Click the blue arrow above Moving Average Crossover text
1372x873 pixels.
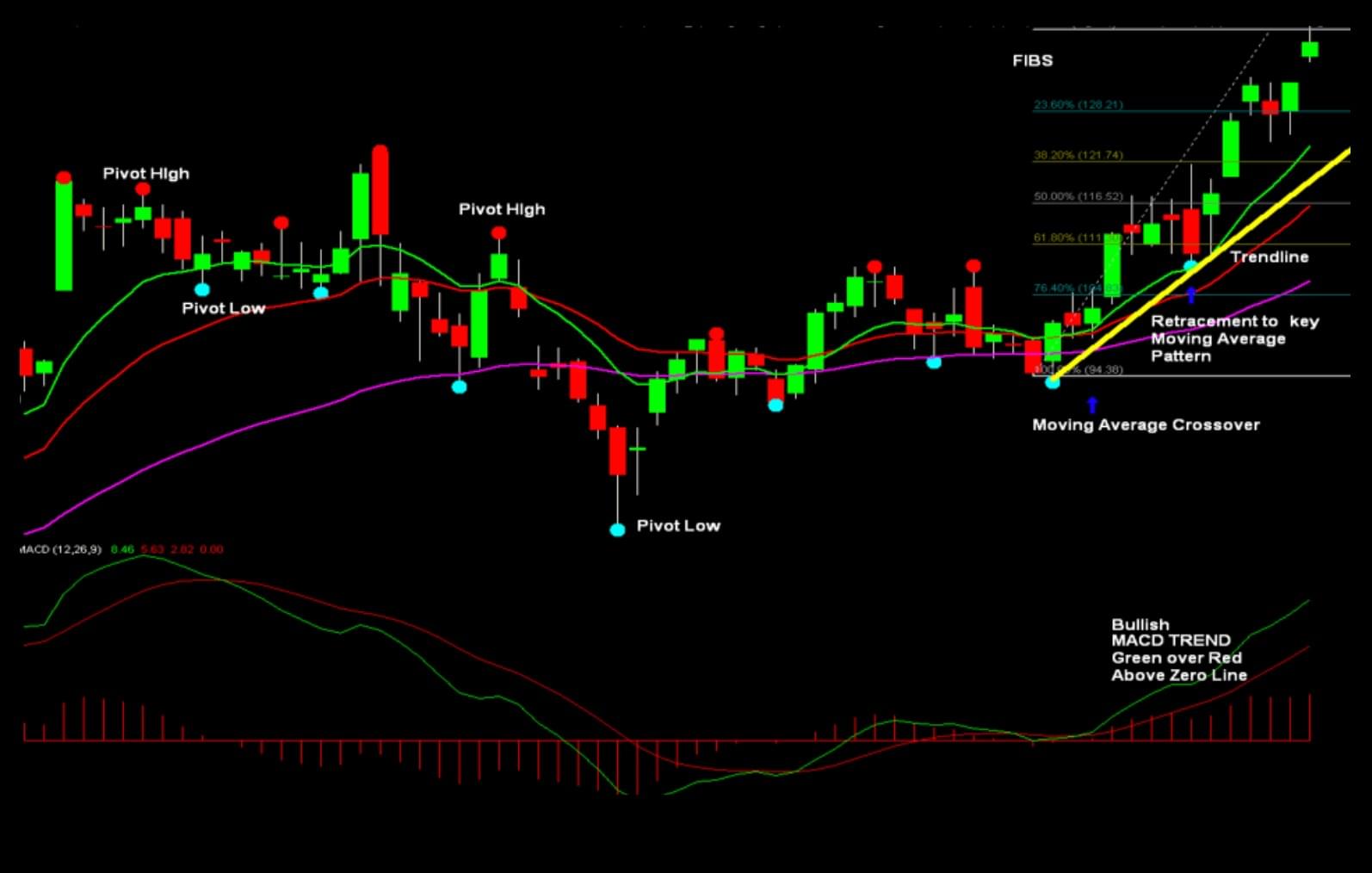(x=1092, y=405)
